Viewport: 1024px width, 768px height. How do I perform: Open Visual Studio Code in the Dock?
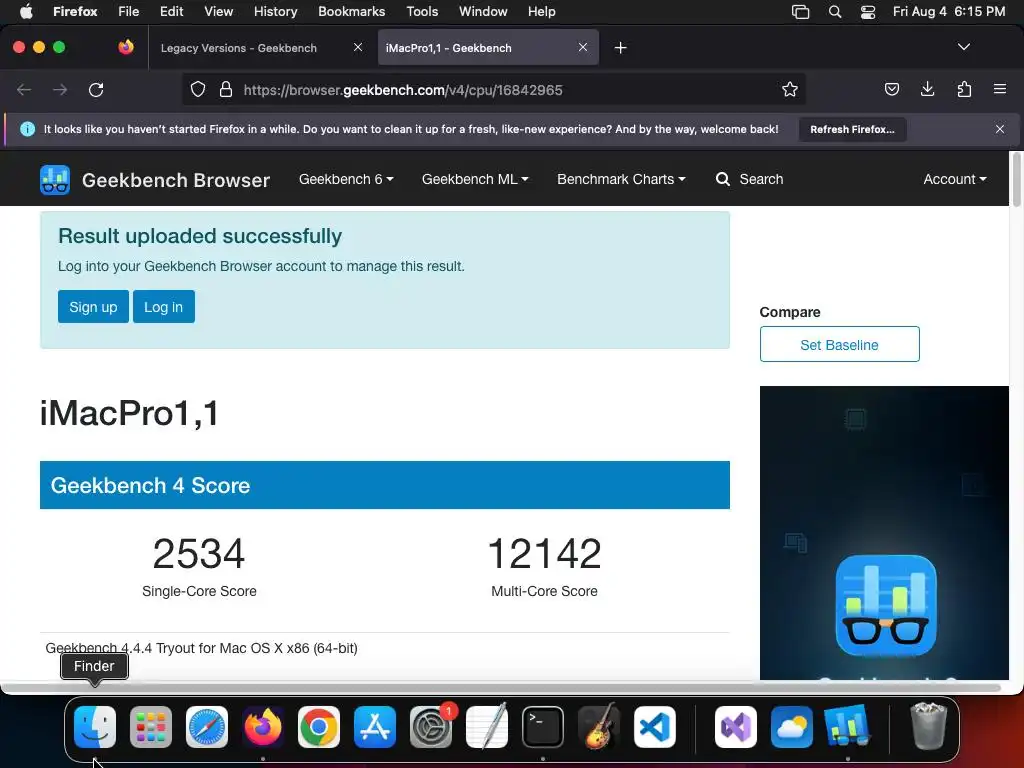654,727
